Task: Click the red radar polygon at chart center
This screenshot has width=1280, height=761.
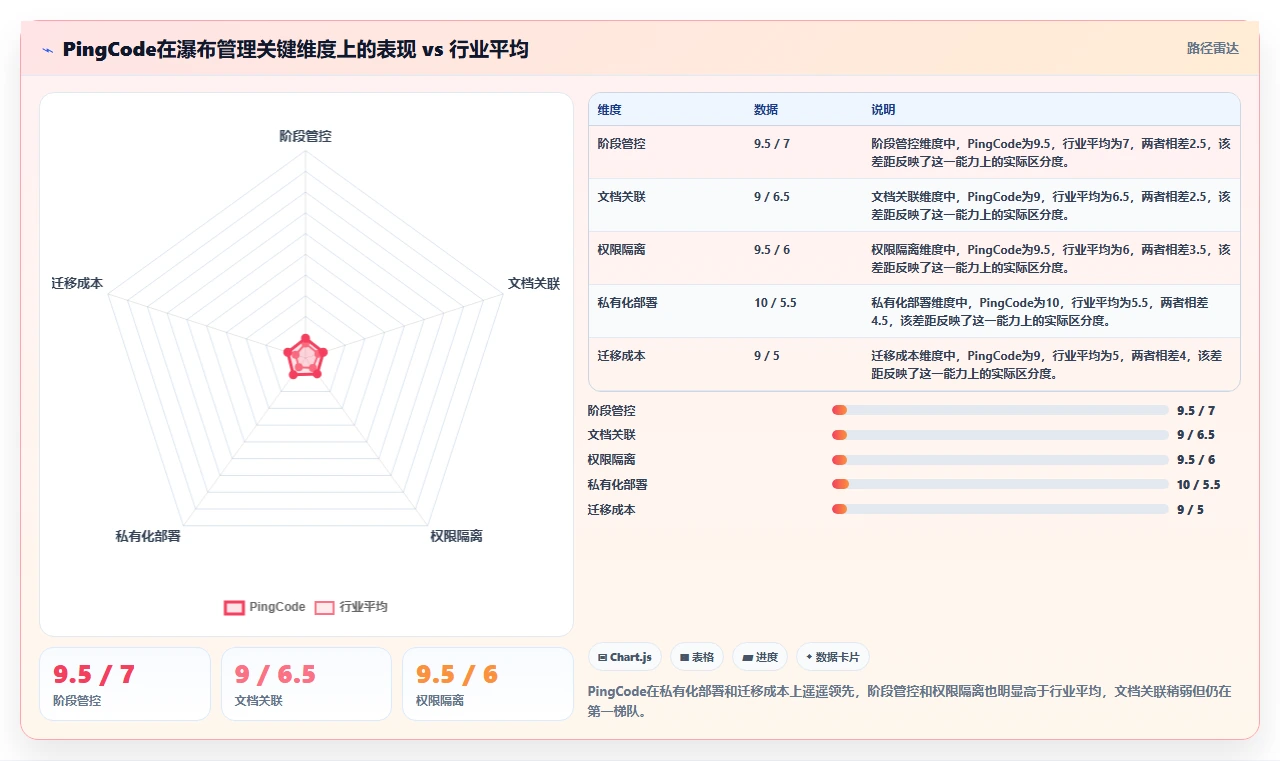Action: coord(305,358)
